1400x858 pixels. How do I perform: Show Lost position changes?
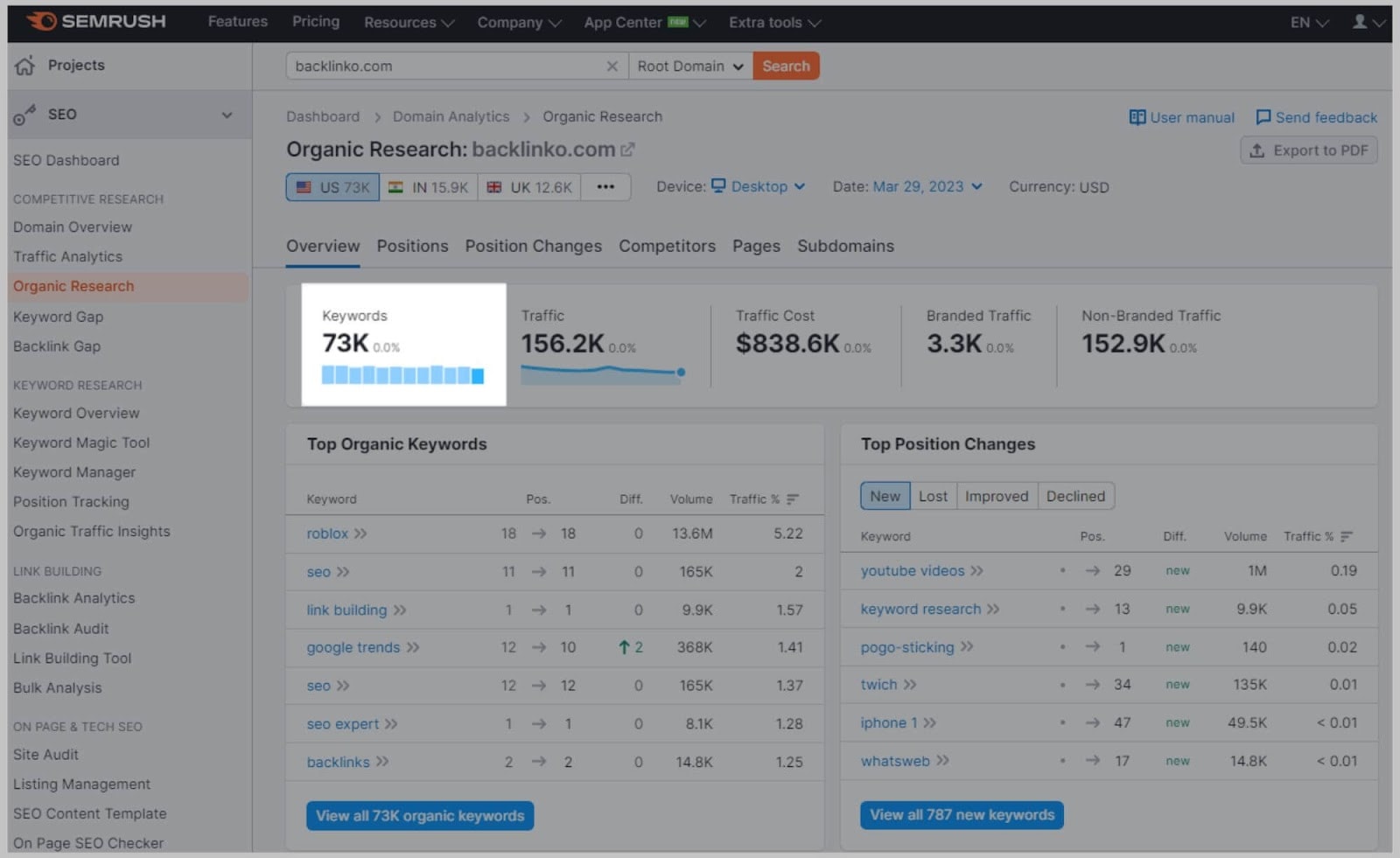[933, 496]
